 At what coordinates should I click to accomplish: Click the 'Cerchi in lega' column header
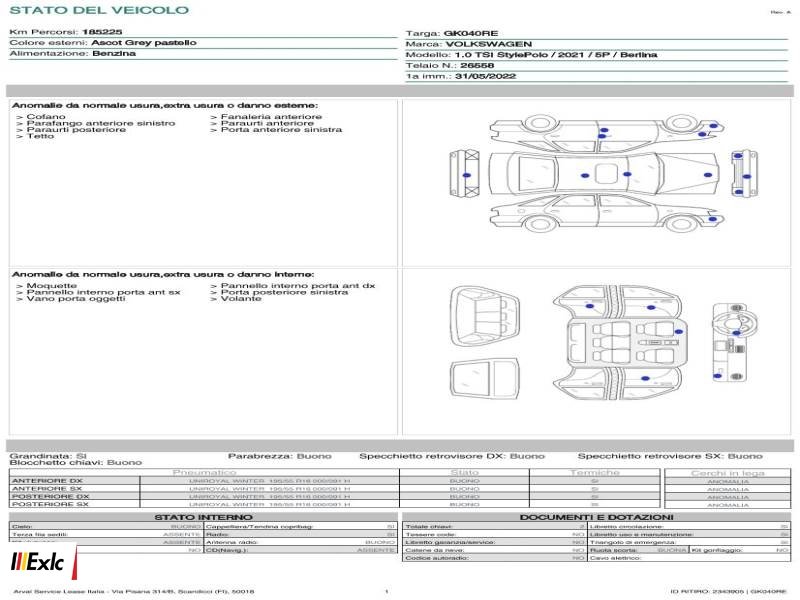click(728, 473)
